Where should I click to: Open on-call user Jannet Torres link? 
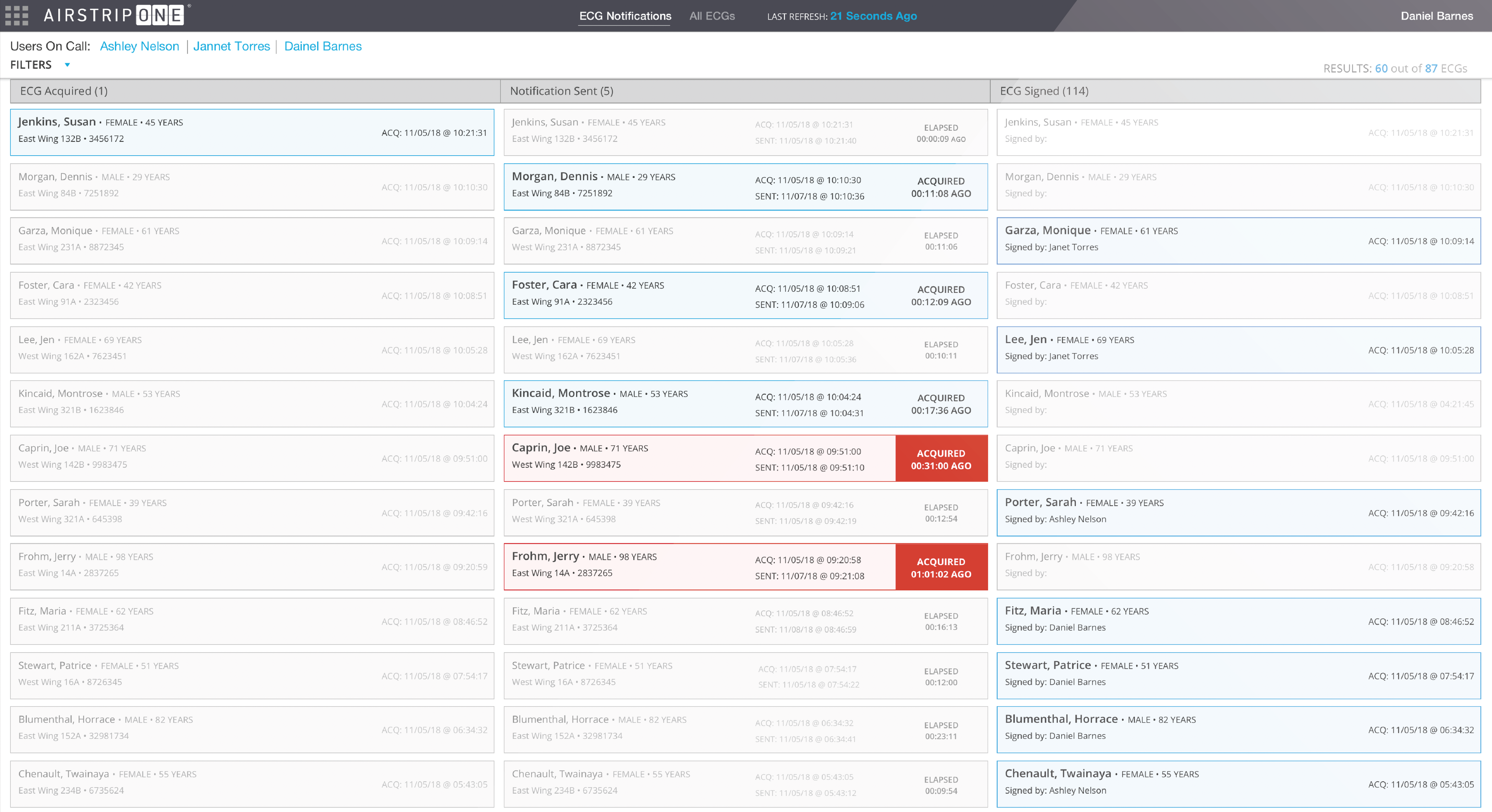pos(231,46)
